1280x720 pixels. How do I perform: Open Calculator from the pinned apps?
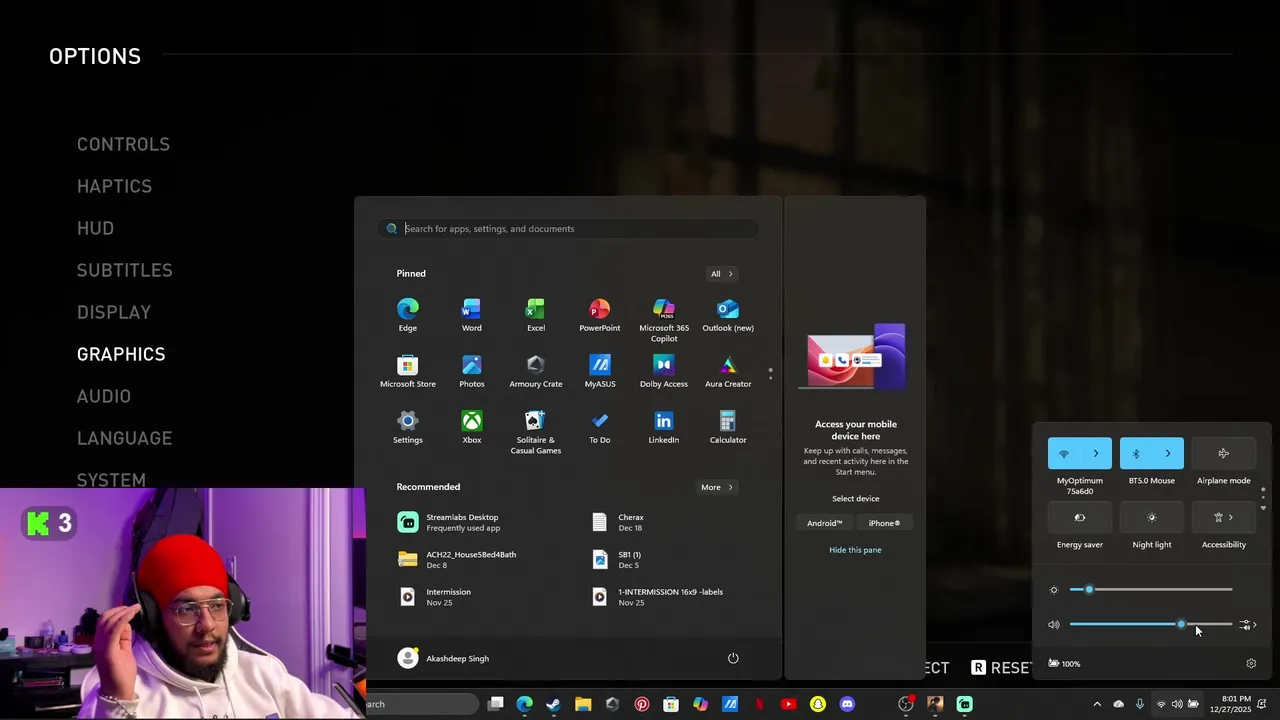tap(728, 427)
